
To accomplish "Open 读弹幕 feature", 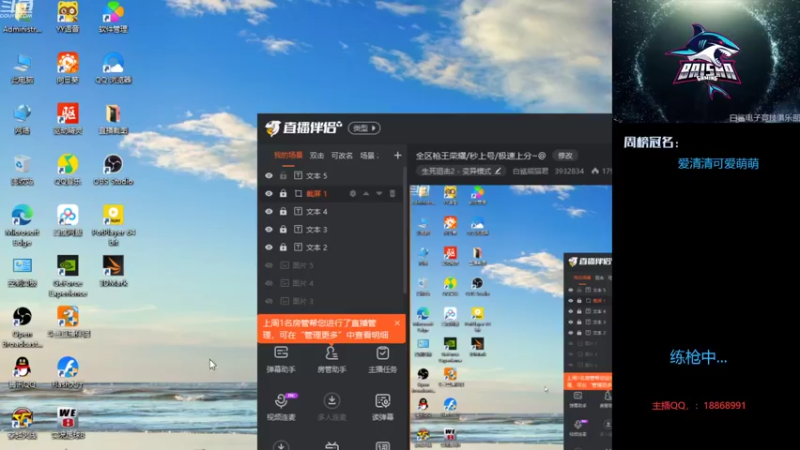I will 383,407.
